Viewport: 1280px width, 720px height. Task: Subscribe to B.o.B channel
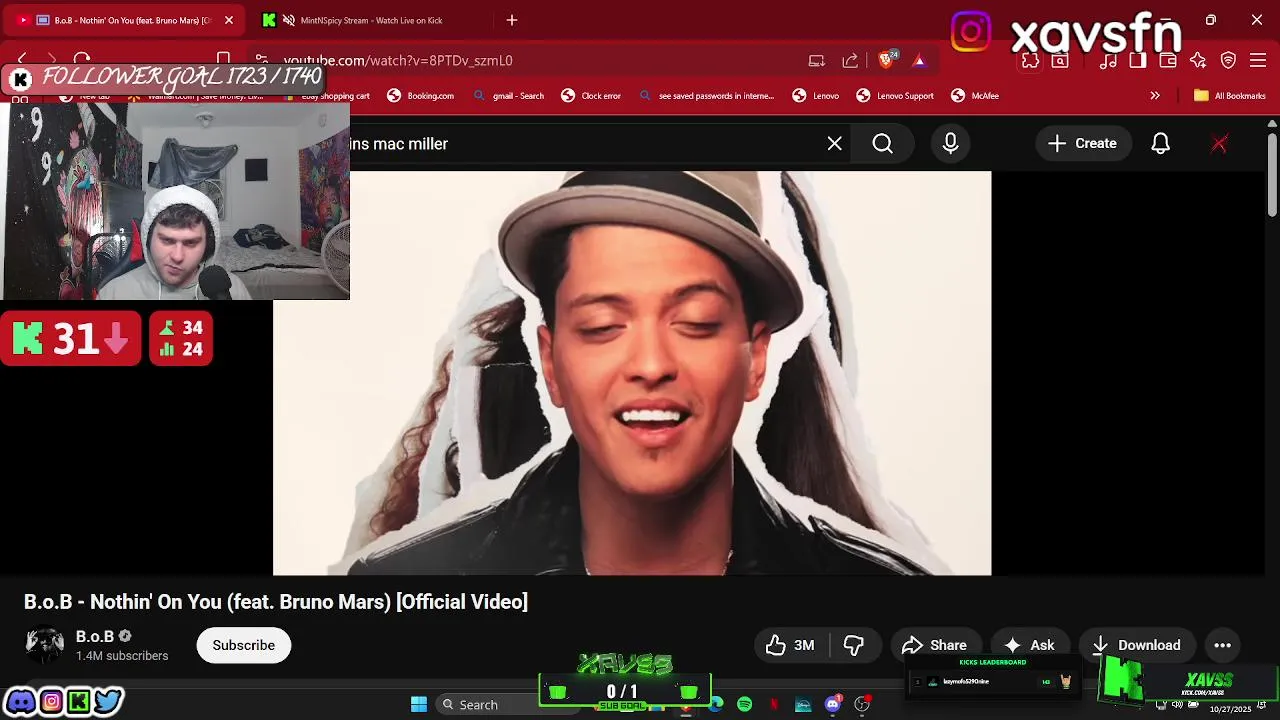pyautogui.click(x=243, y=645)
